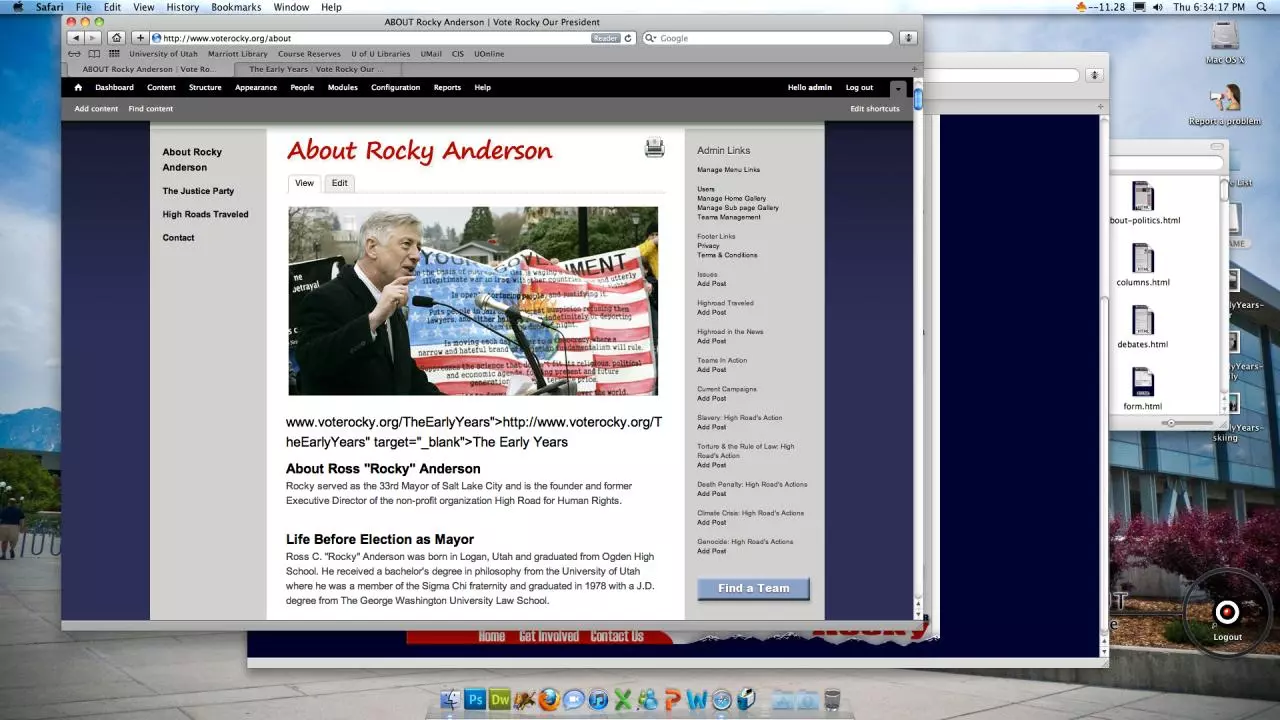Click Manage Menu Links admin link
The image size is (1280, 720).
click(x=728, y=170)
